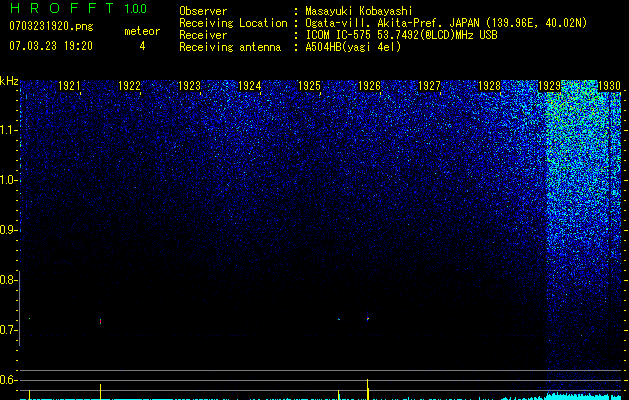Viewport: 629px width, 400px height.
Task: Click the Receiving antenna label
Action: click(230, 47)
